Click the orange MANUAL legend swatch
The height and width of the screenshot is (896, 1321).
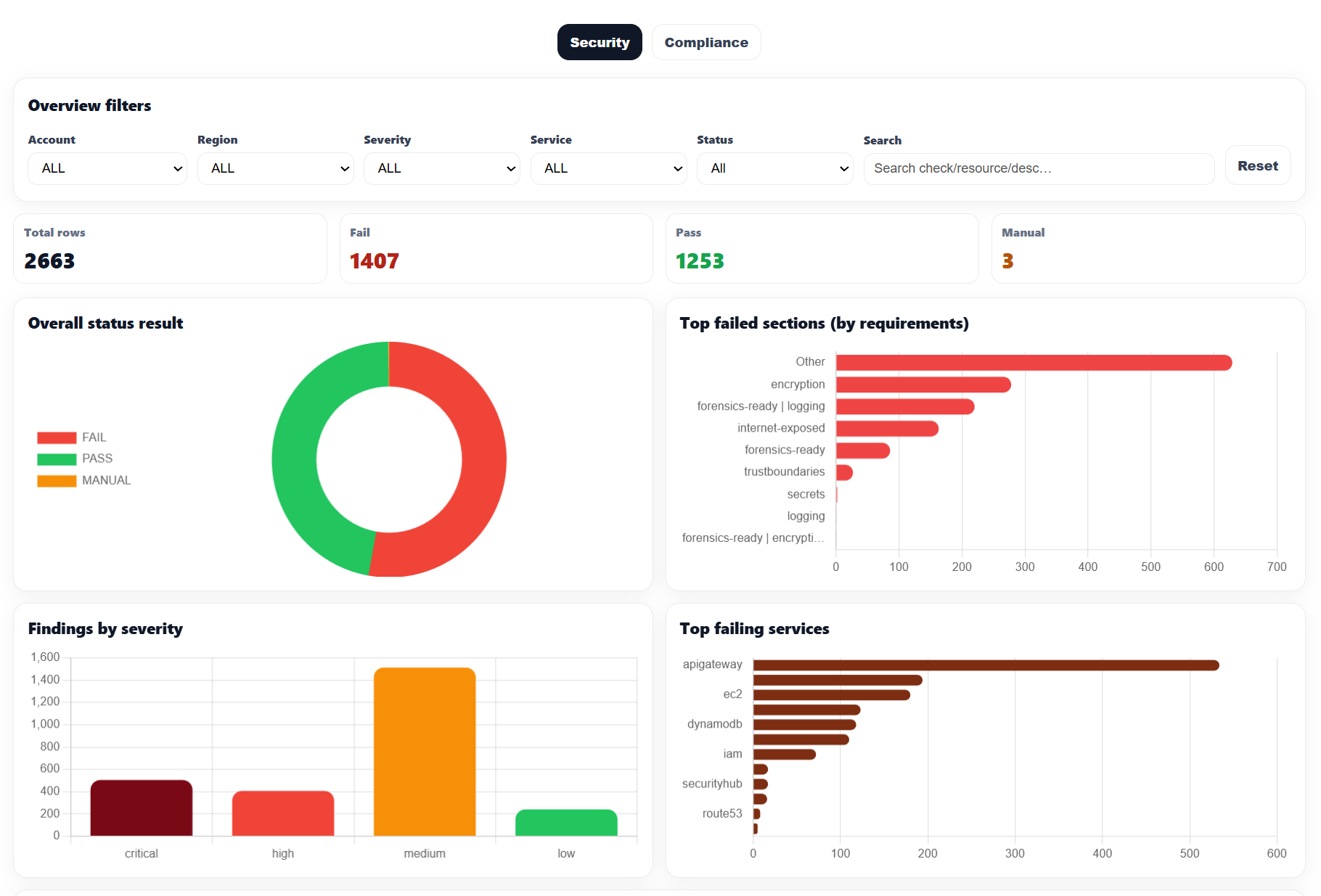[x=57, y=480]
